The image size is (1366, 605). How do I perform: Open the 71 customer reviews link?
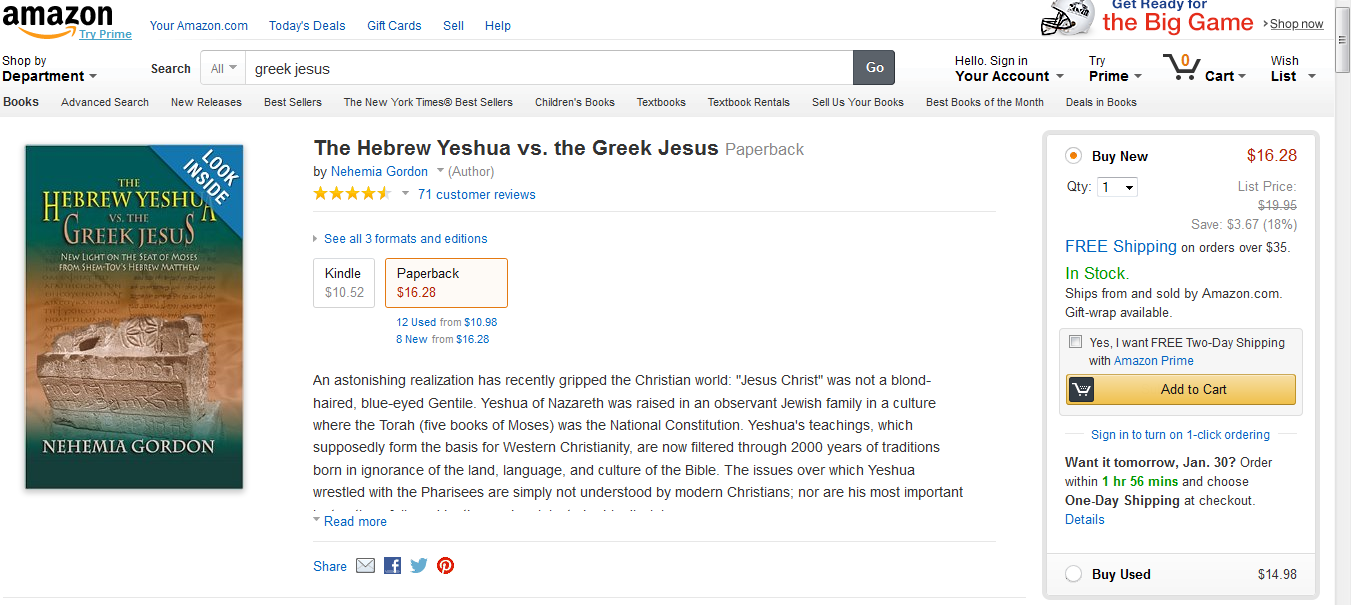click(x=476, y=195)
